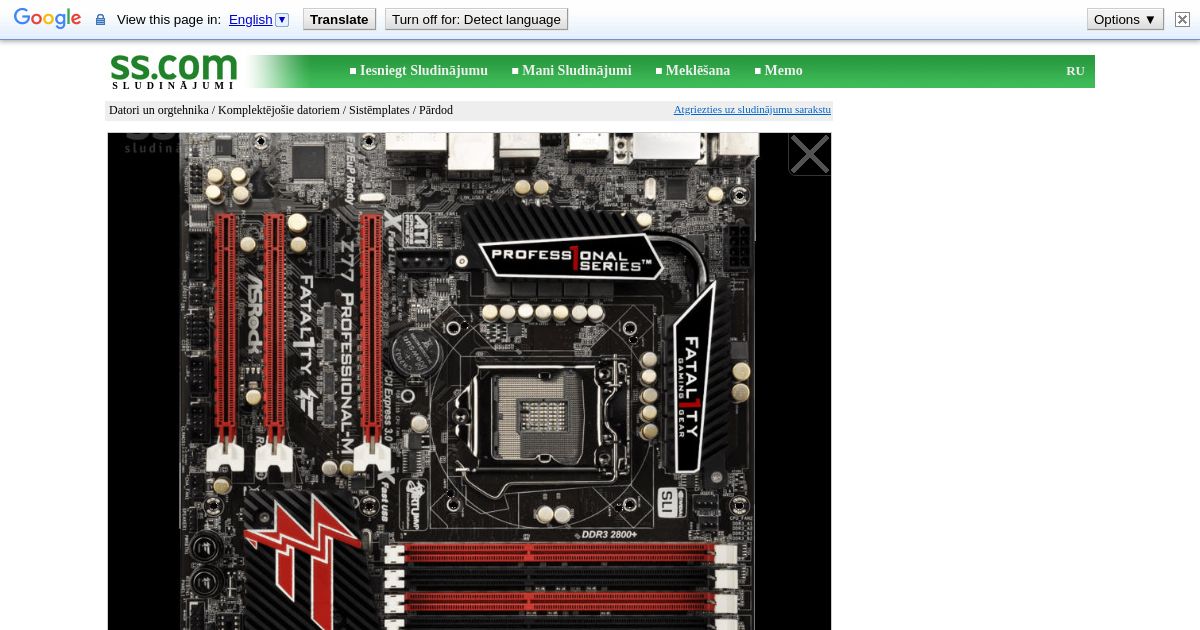Screen dimensions: 1200x630
Task: Return to listing via Atgriezties uz sludinājumu sarakstu
Action: coord(752,110)
